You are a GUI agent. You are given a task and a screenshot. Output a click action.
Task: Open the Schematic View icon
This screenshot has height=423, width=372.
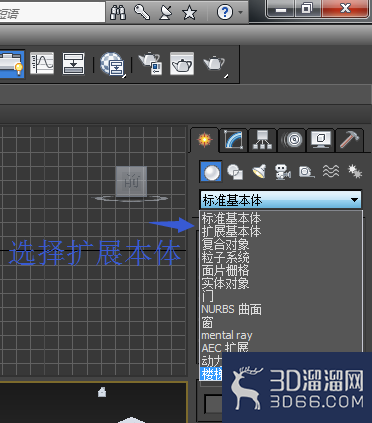click(x=74, y=63)
